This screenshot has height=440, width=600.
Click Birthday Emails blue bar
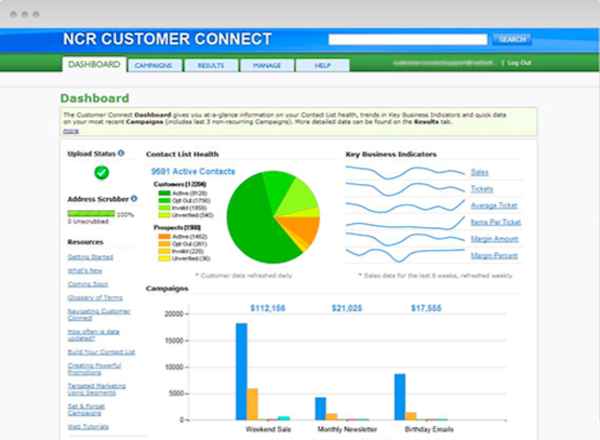[x=400, y=397]
